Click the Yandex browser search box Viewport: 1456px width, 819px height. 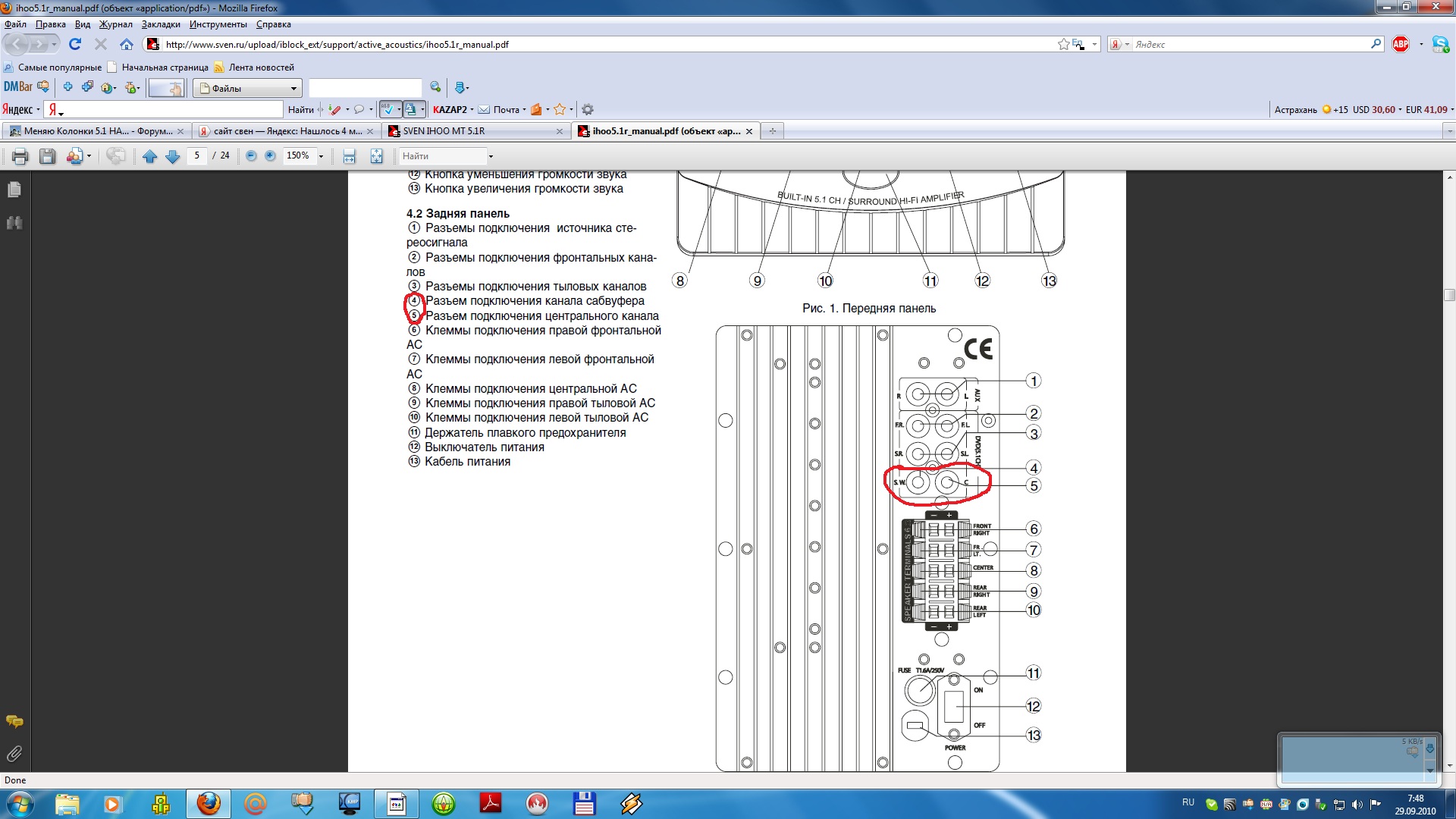click(1250, 44)
